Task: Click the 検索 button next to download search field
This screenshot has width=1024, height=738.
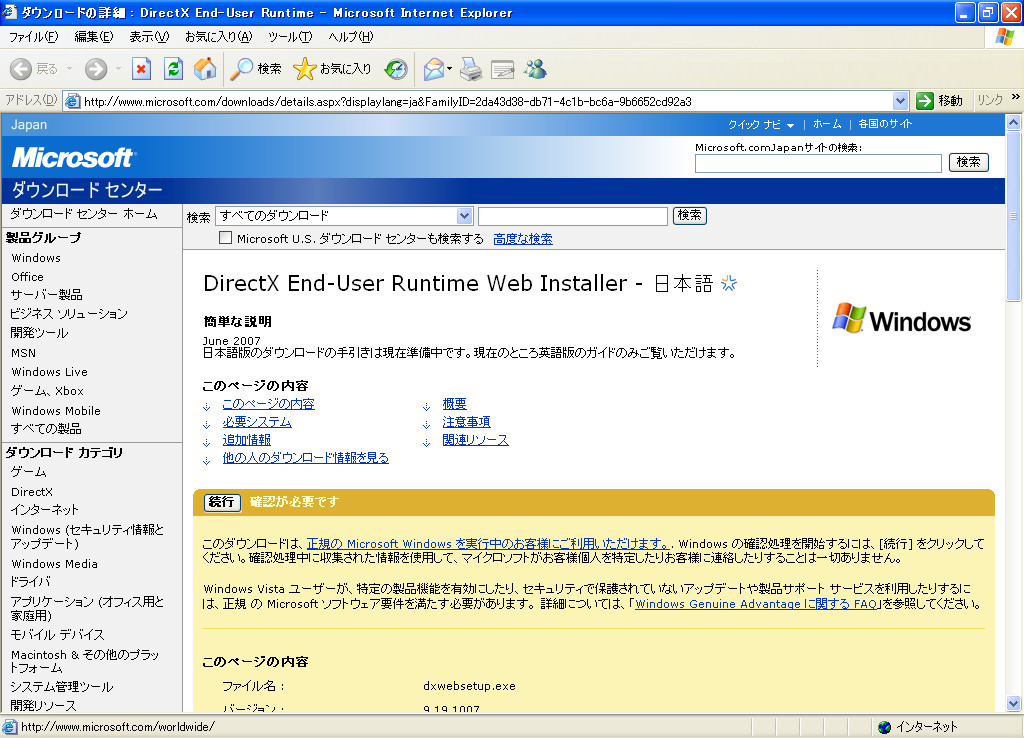Action: pyautogui.click(x=690, y=215)
